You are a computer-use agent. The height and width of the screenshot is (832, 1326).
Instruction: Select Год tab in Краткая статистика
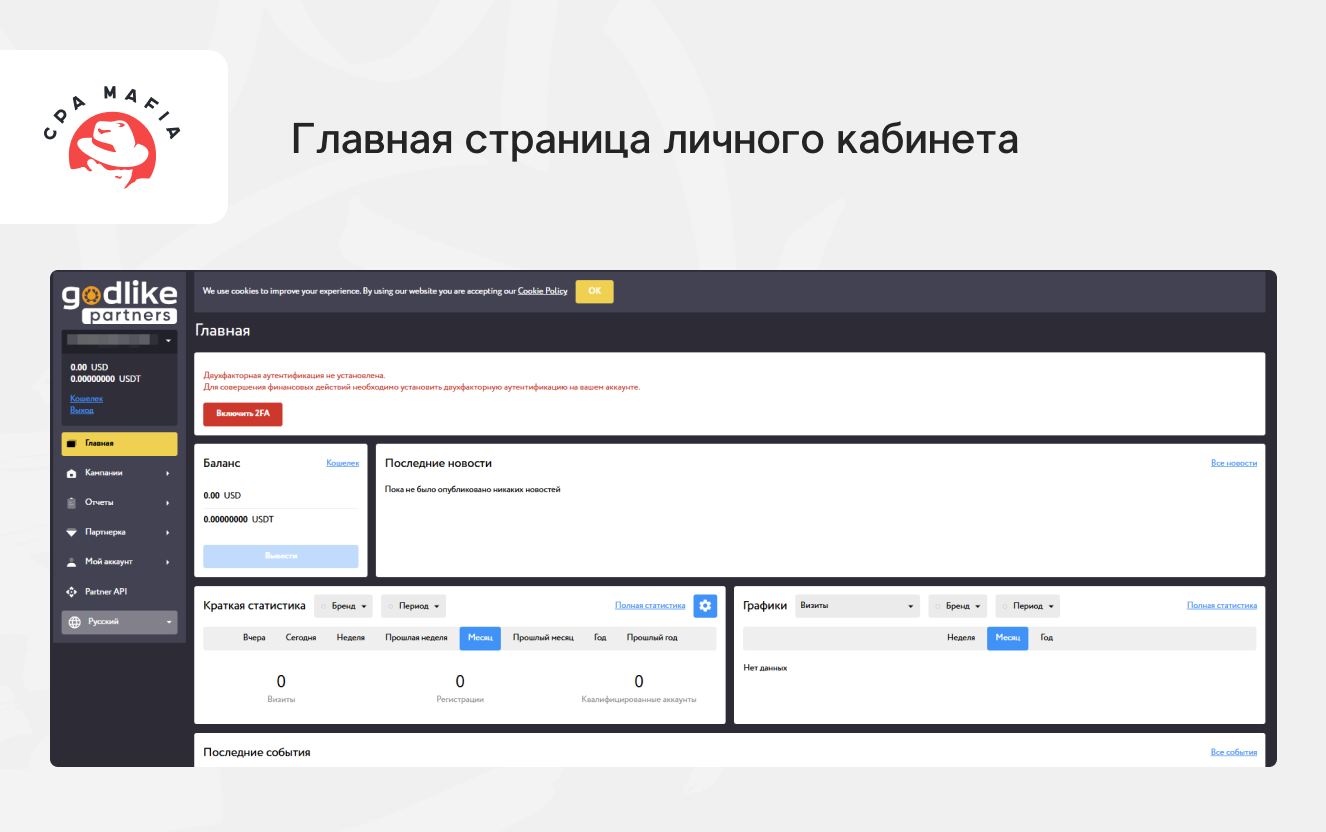point(600,638)
